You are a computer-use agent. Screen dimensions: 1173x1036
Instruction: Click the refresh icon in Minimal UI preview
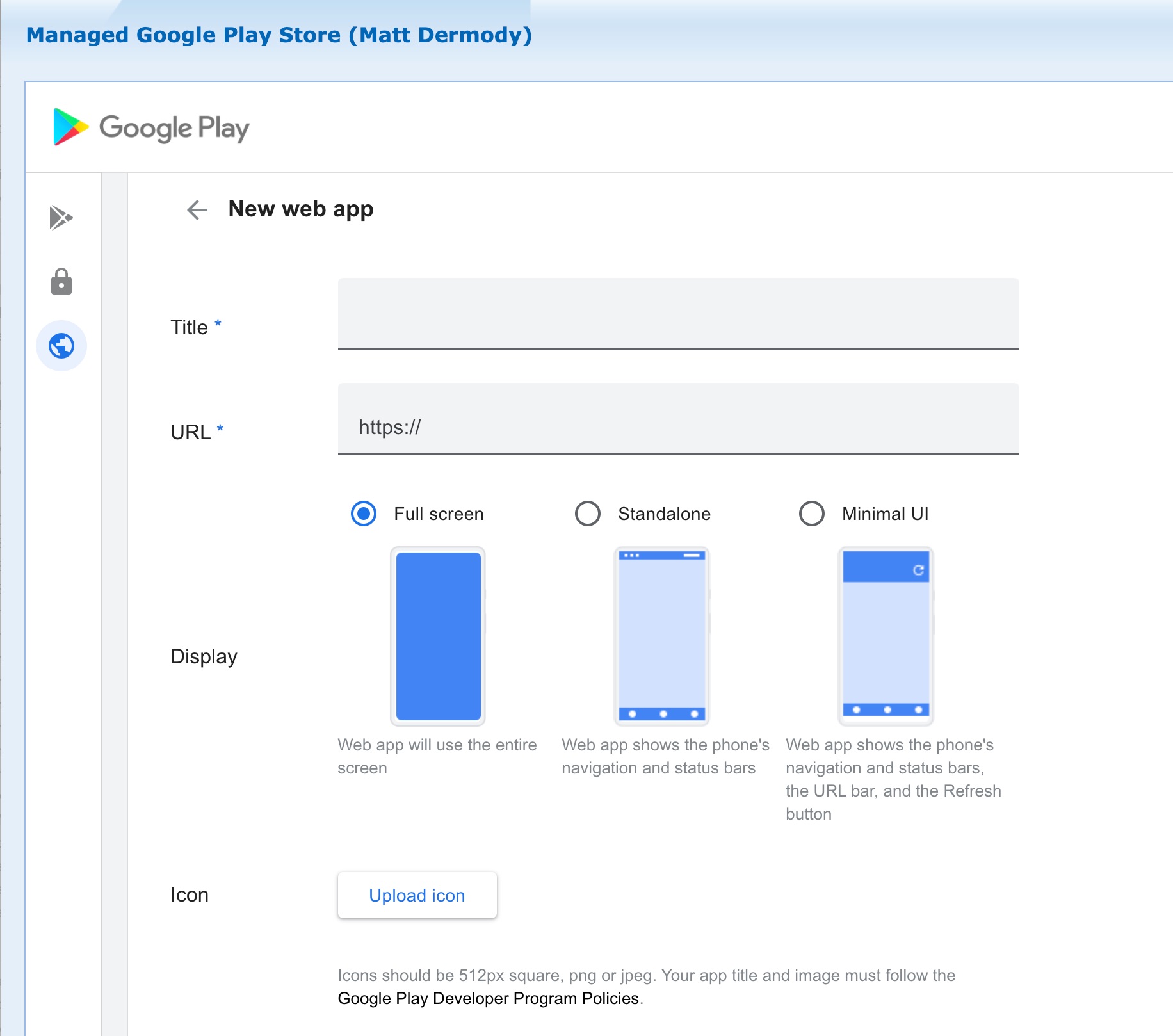tap(918, 570)
